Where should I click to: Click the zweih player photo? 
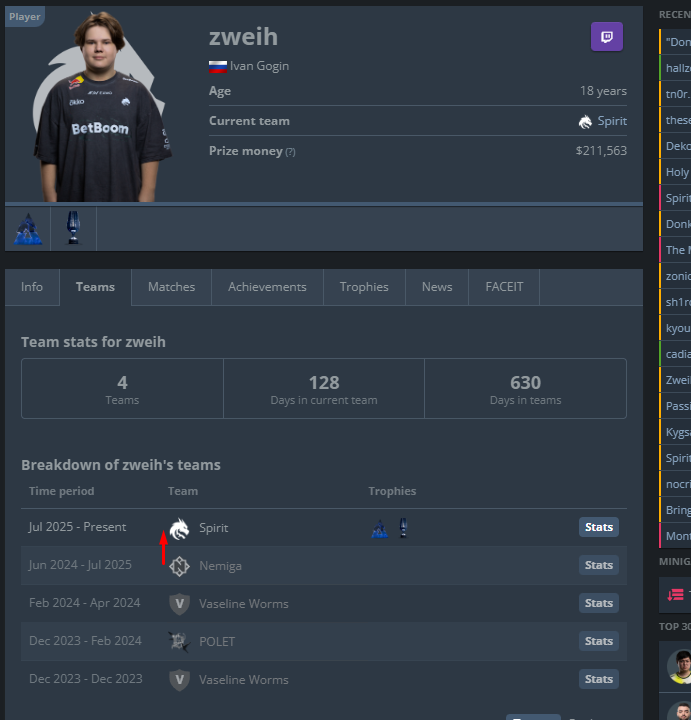click(102, 107)
